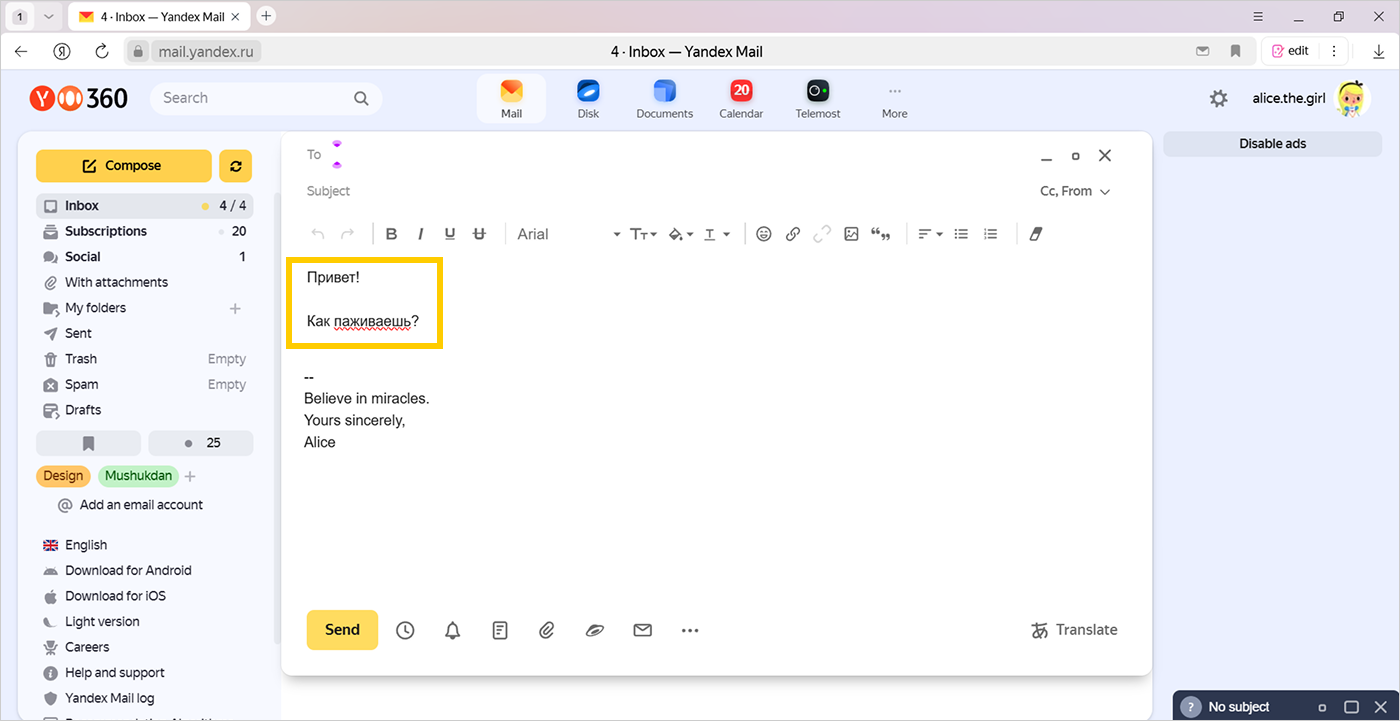Toggle bold formatting
This screenshot has height=721, width=1400.
(x=391, y=234)
